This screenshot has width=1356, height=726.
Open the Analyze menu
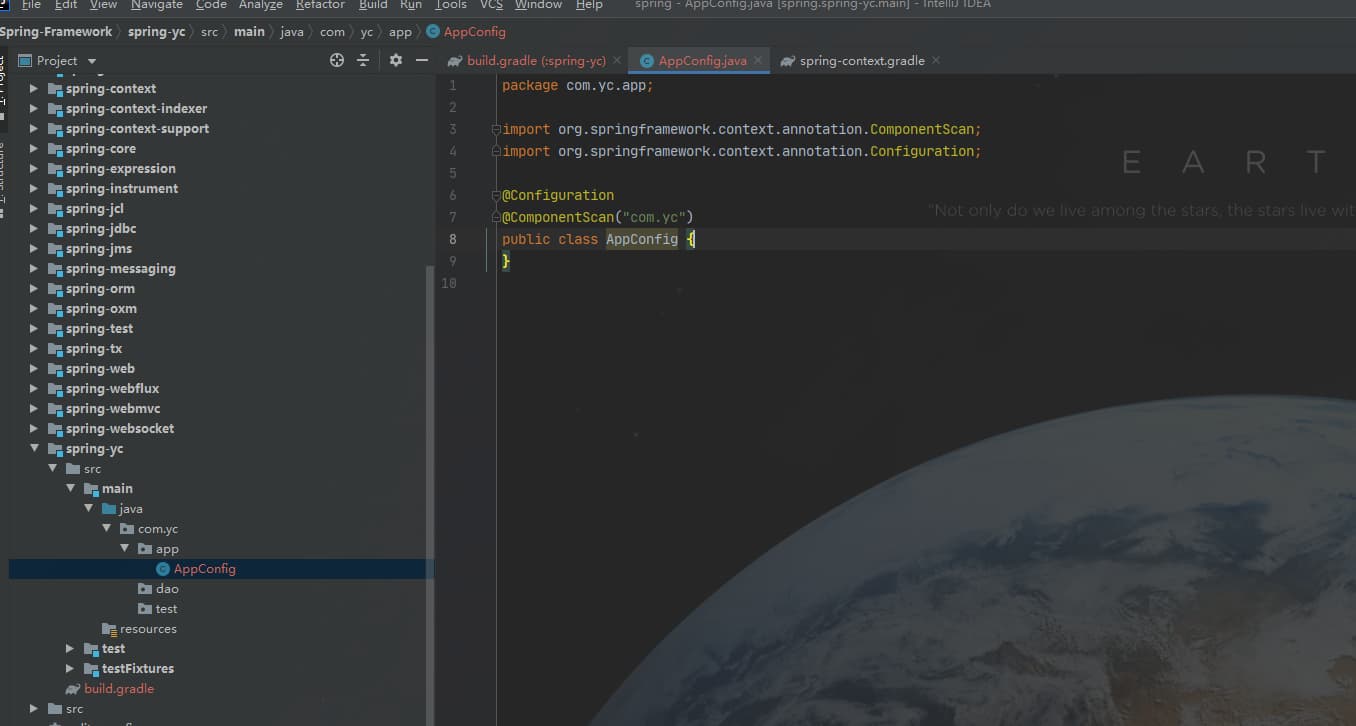pyautogui.click(x=261, y=5)
